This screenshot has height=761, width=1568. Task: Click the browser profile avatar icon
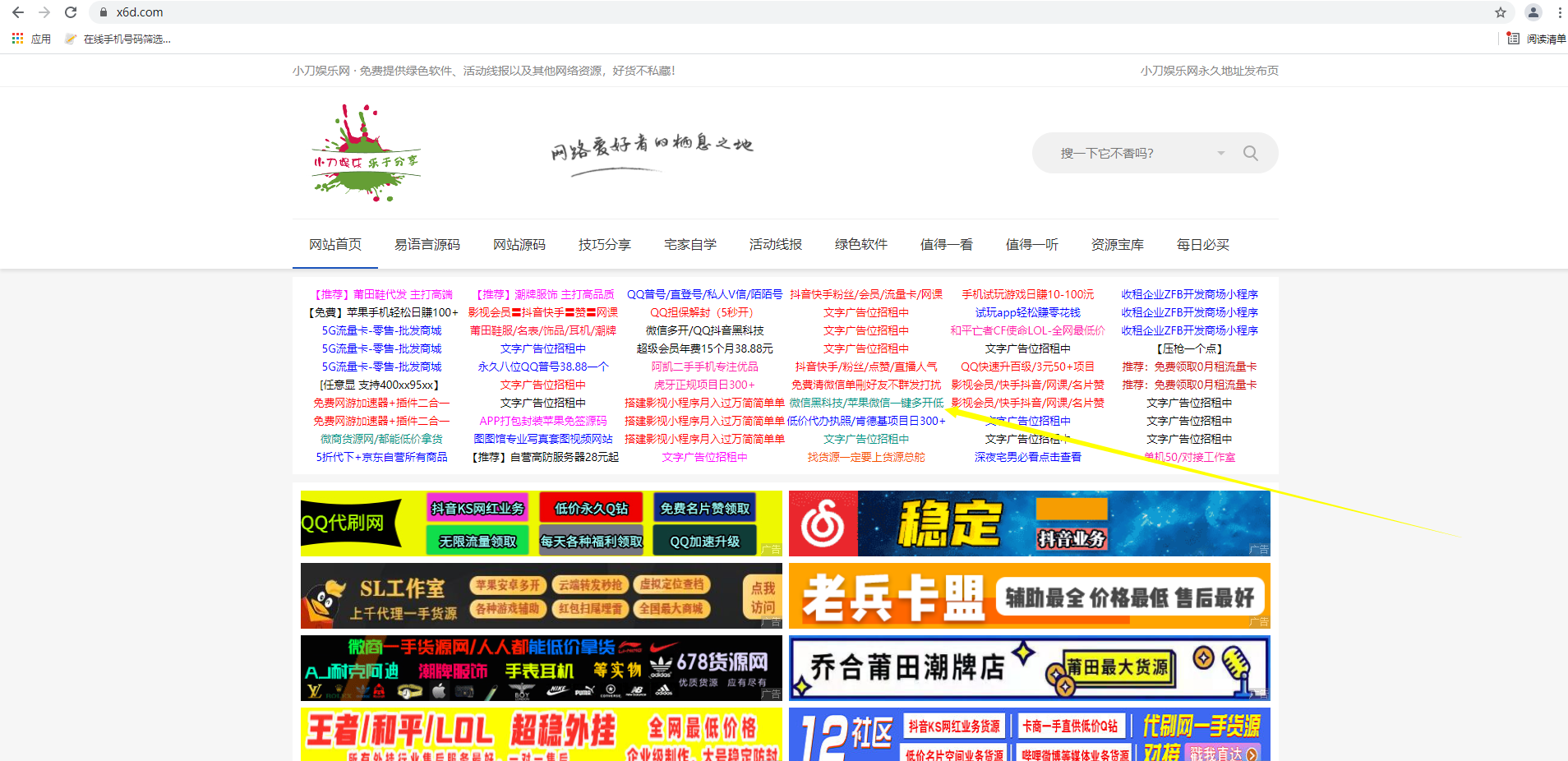[x=1532, y=12]
